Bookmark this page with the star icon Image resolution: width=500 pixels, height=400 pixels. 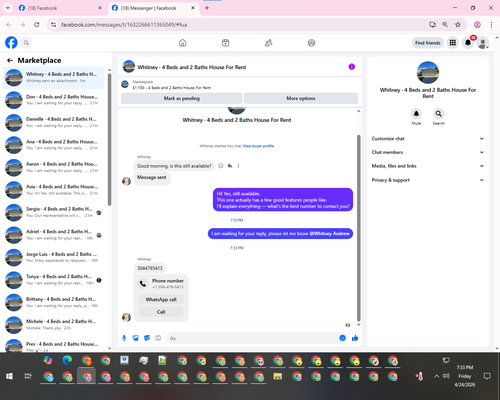point(458,25)
